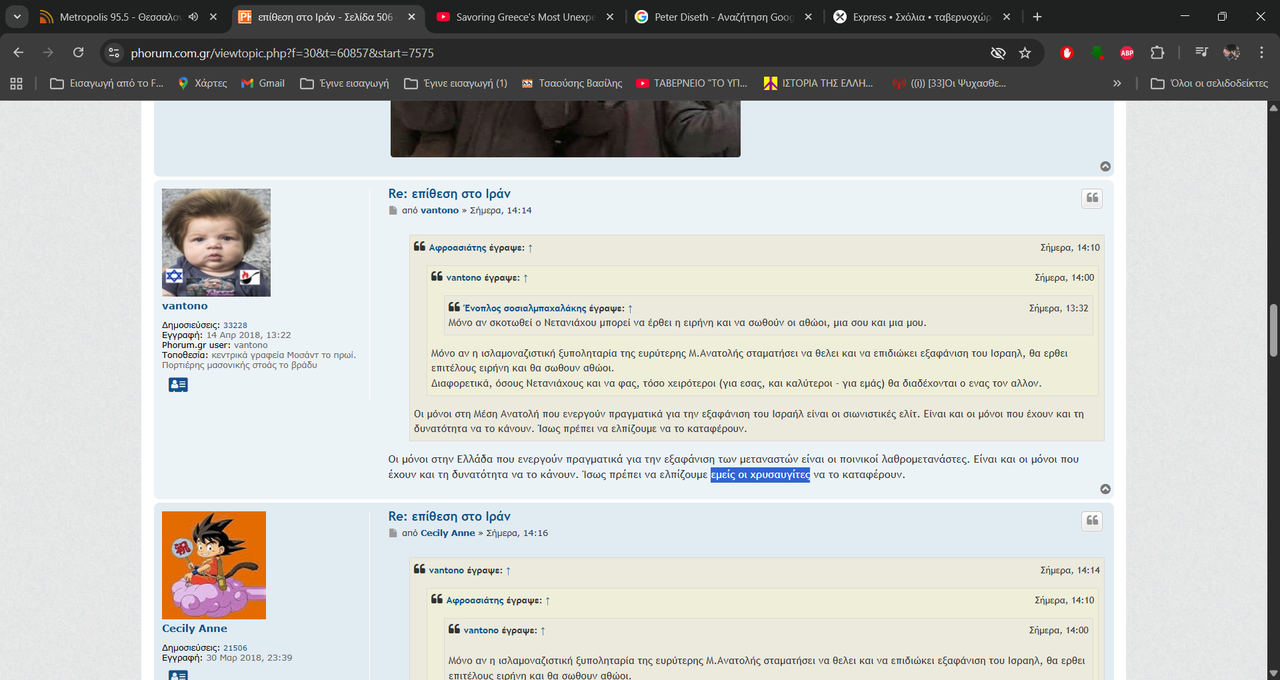This screenshot has height=680, width=1280.
Task: Open the media control music icon
Action: tap(1202, 52)
